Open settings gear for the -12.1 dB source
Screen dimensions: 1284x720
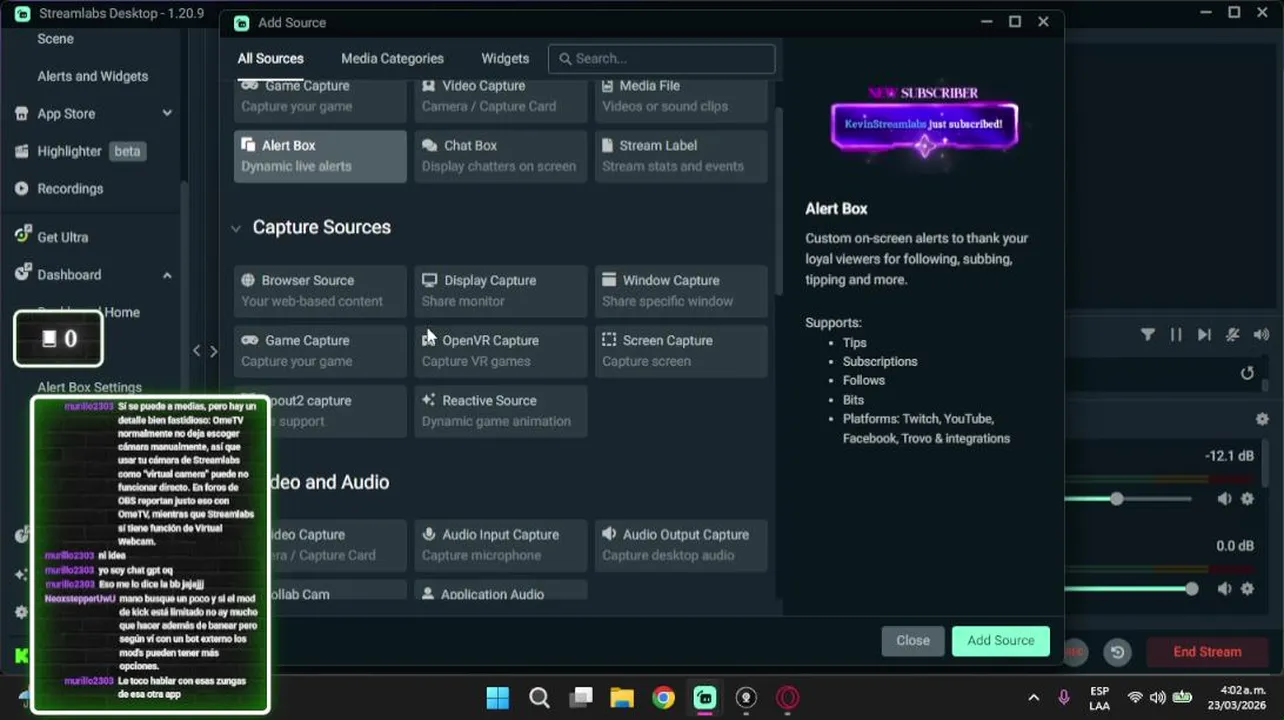click(1247, 499)
